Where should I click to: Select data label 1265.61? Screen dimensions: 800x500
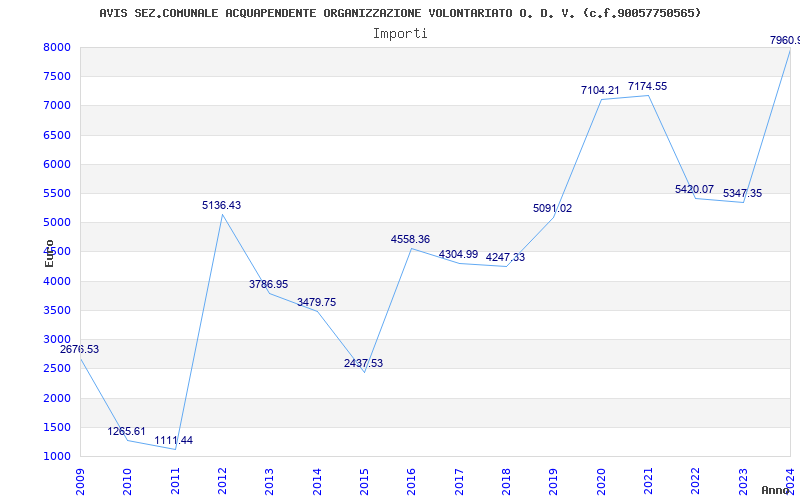click(127, 432)
